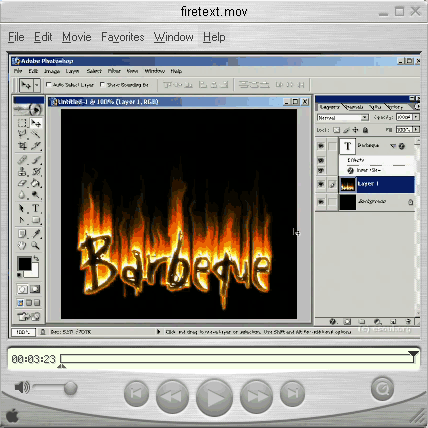Select the Dodge tool
The width and height of the screenshot is (428, 428).
click(35, 194)
